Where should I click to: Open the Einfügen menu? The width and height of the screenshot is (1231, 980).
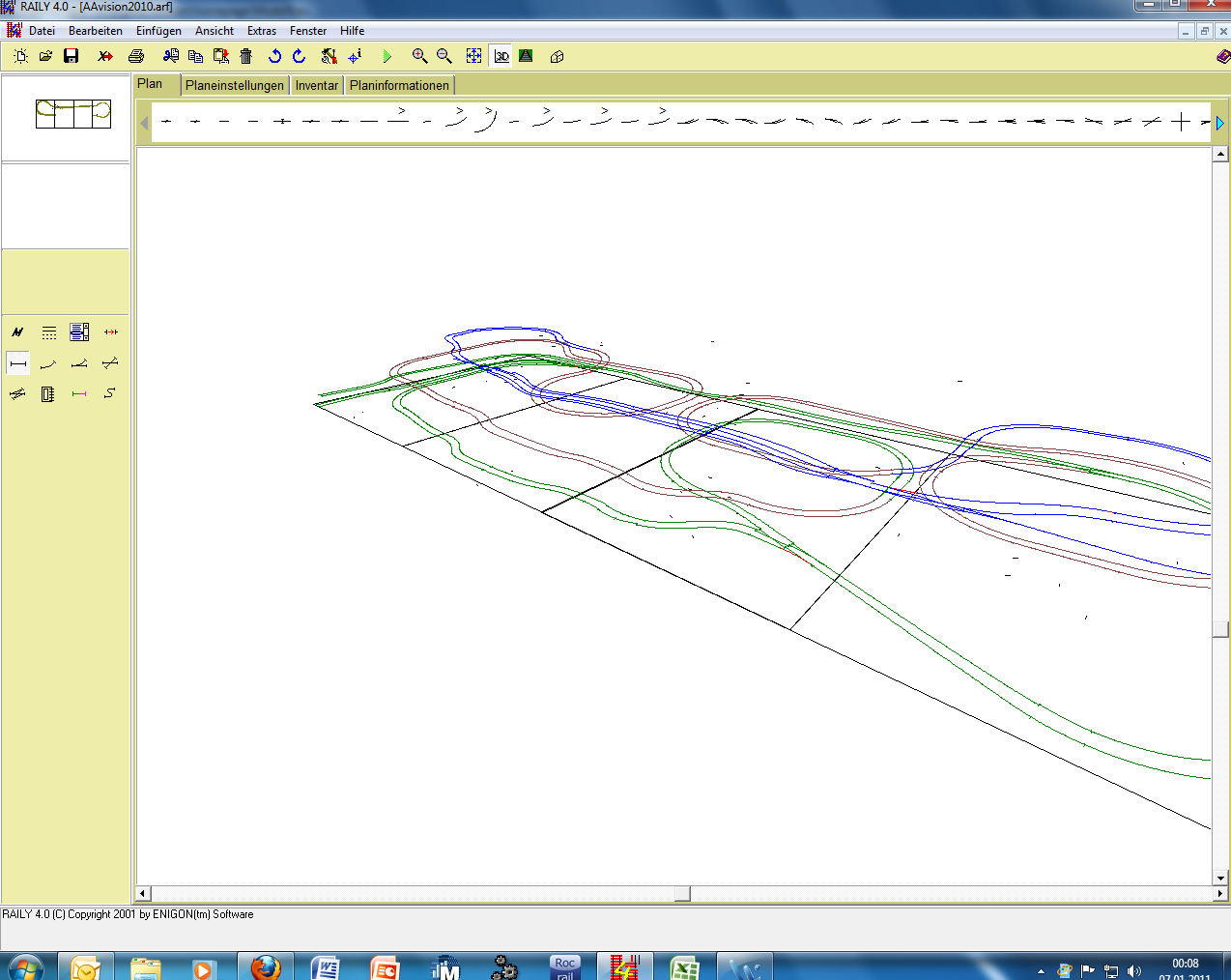(158, 31)
